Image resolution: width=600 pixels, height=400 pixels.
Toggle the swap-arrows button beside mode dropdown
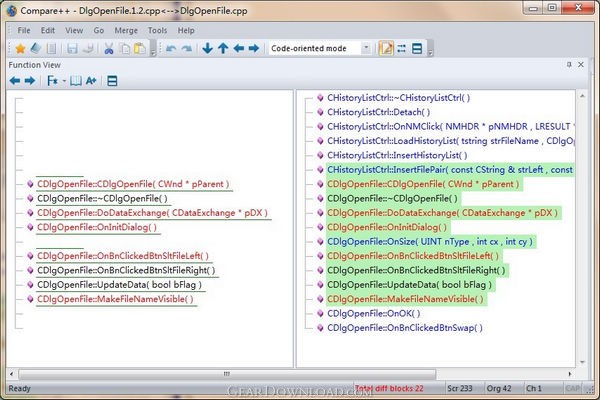pyautogui.click(x=401, y=48)
